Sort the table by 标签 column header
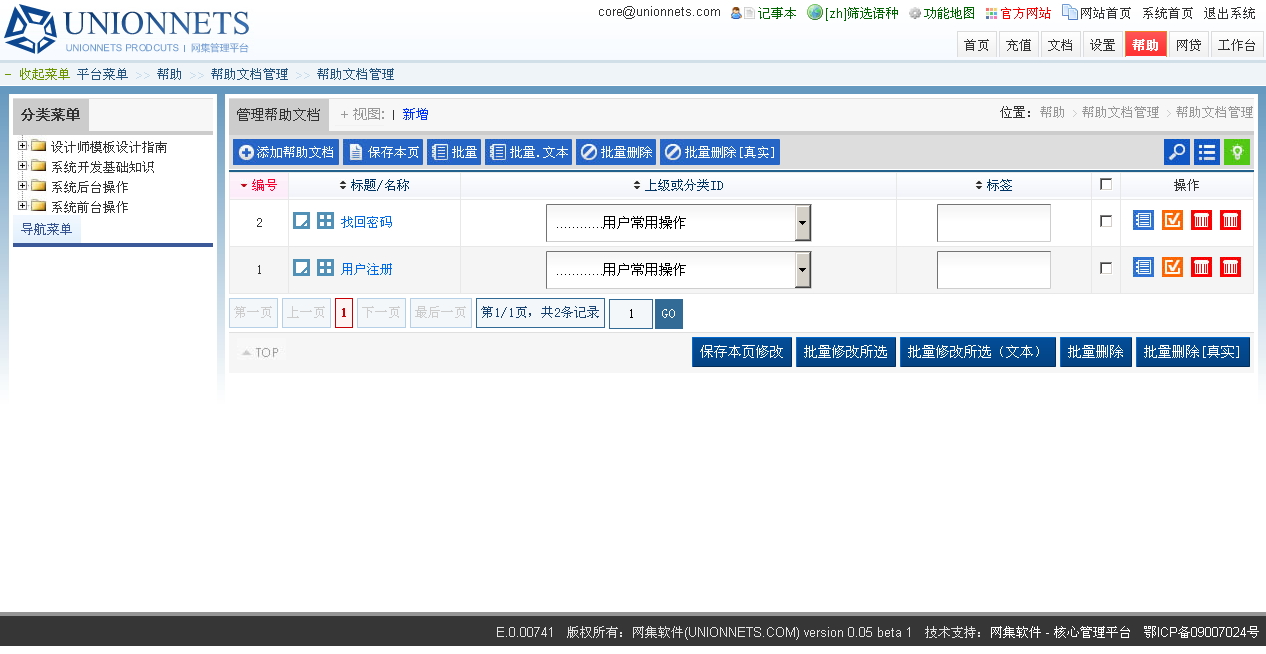The height and width of the screenshot is (654, 1266). click(x=994, y=185)
